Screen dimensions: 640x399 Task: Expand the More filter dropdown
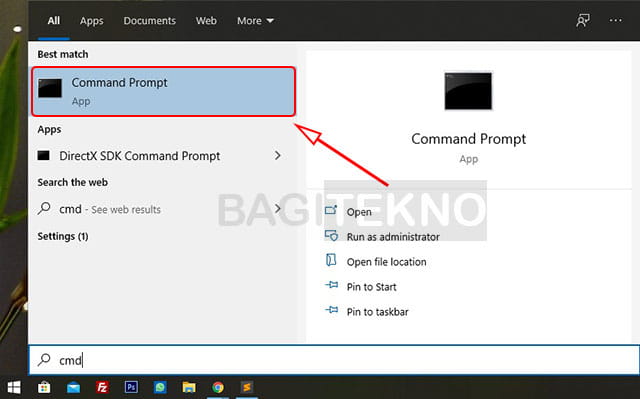point(255,21)
